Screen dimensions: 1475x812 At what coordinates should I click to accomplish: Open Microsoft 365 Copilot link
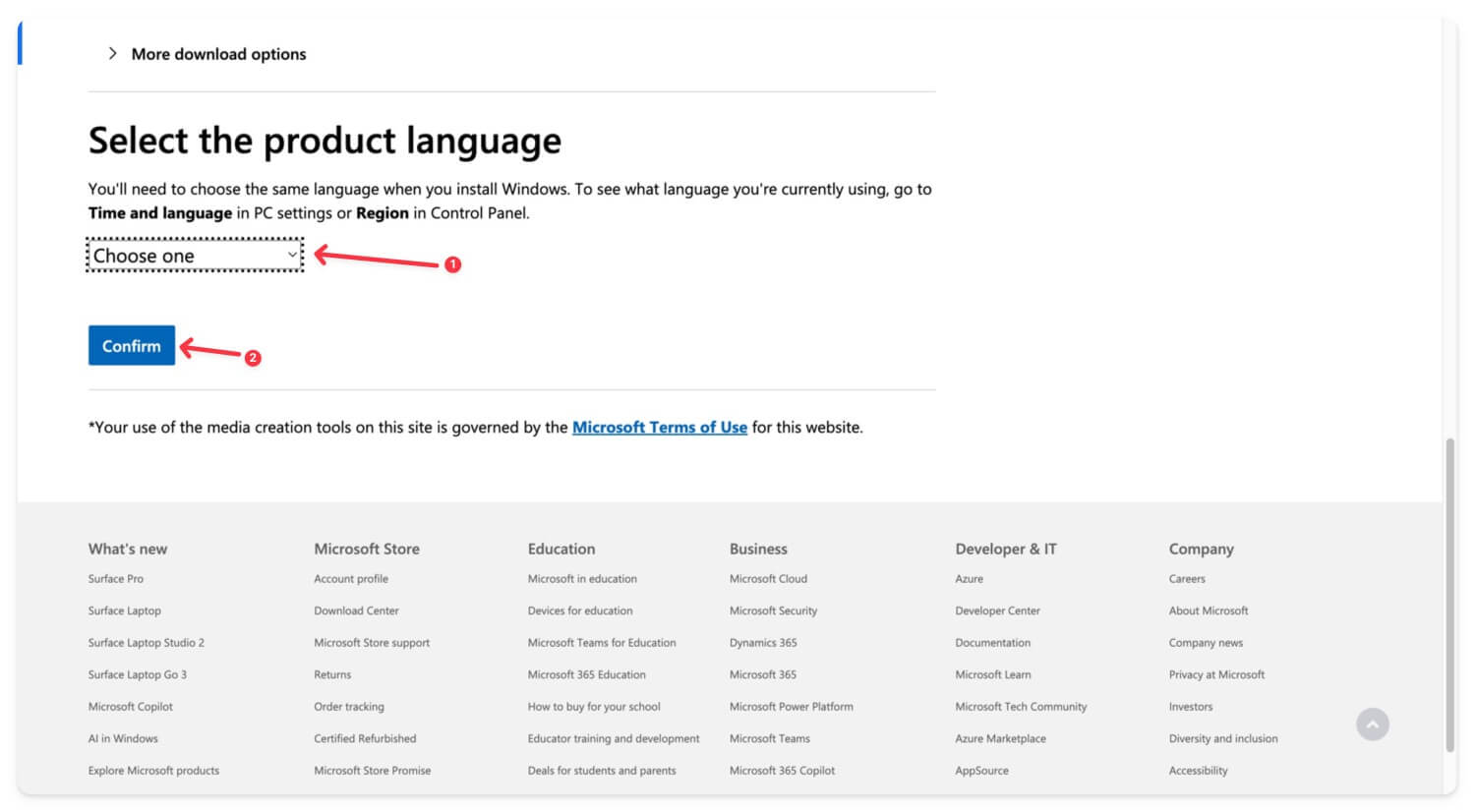782,771
